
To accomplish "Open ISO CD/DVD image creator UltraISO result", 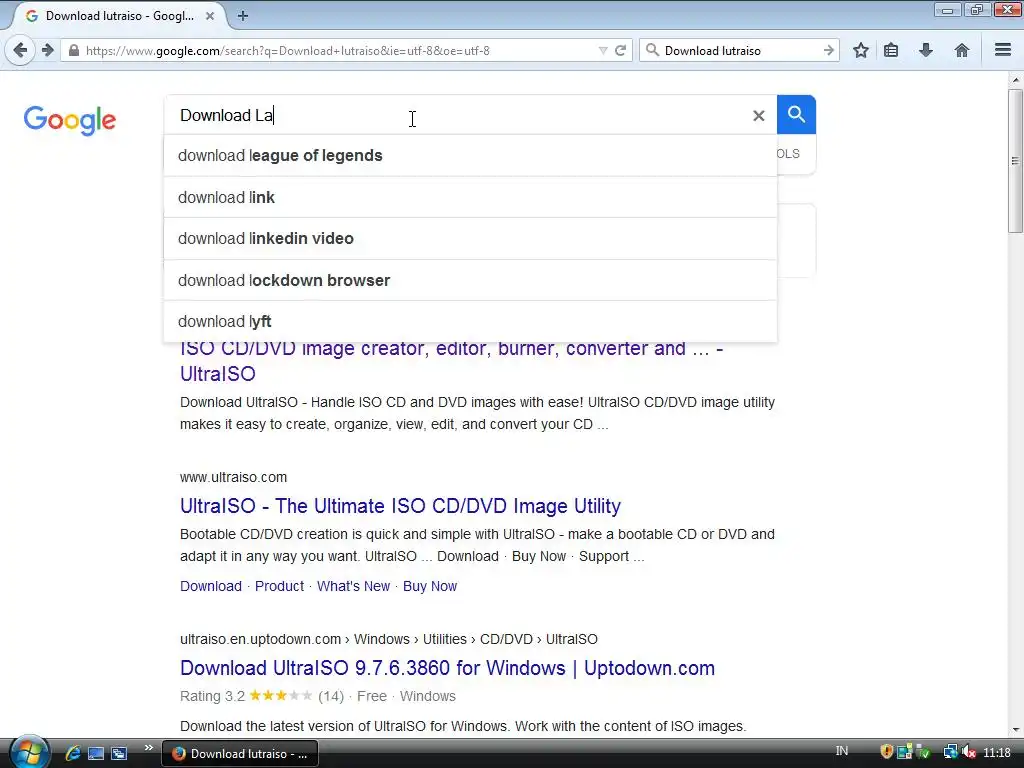I will pyautogui.click(x=451, y=361).
